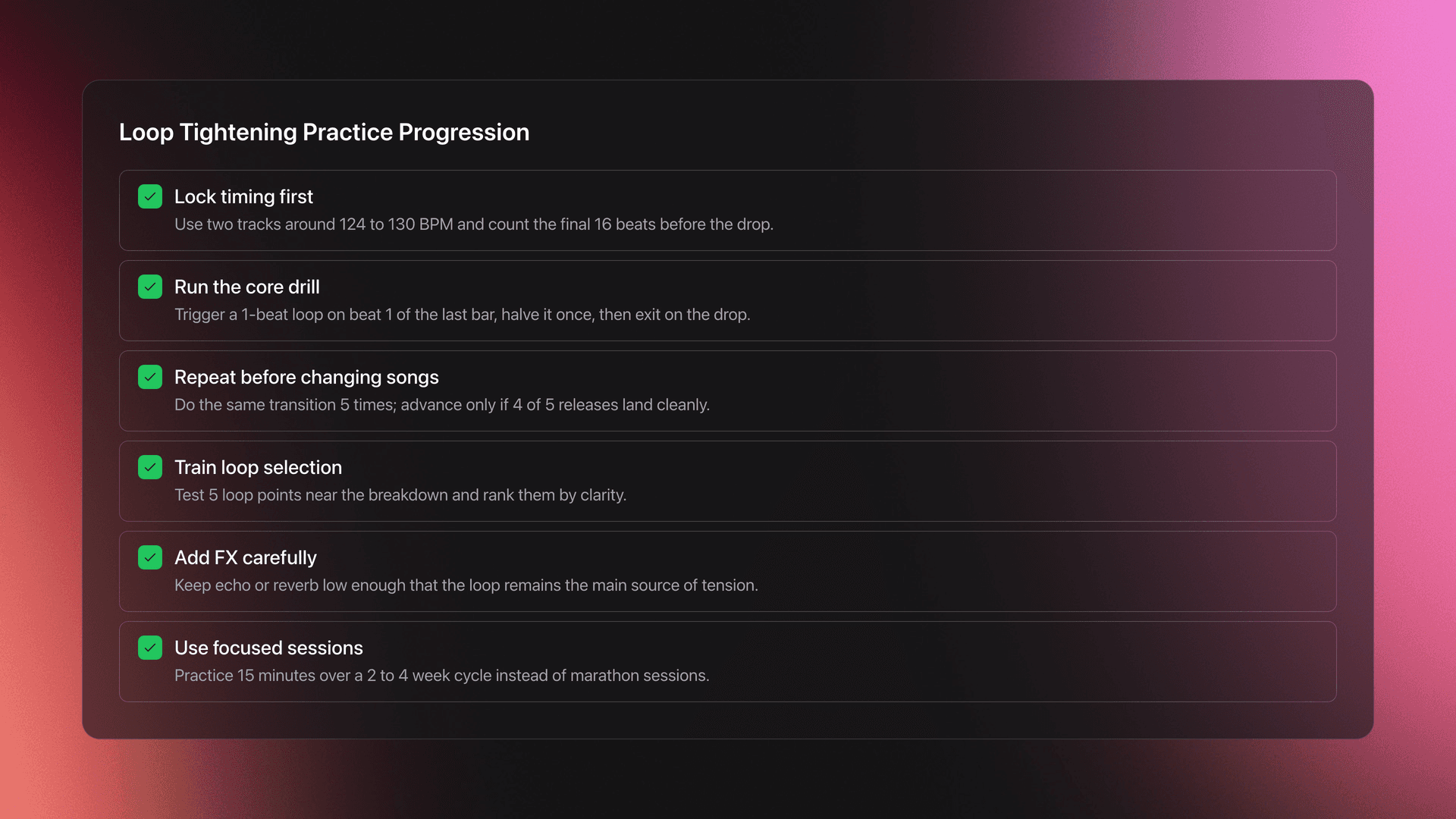Click the 'Loop Tightening Practice Progression' heading

point(324,133)
